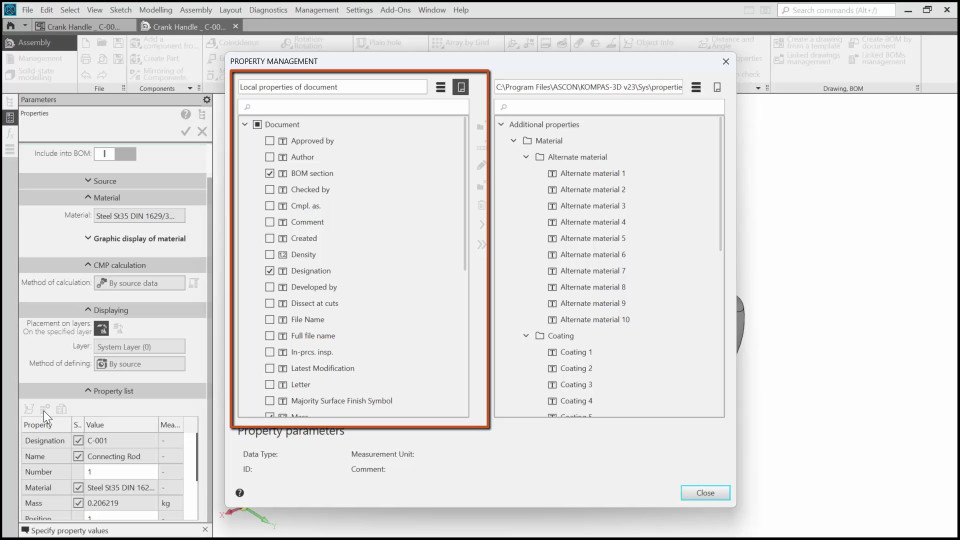This screenshot has width=960, height=540.
Task: Open the Method of calculation dropdown
Action: 139,283
